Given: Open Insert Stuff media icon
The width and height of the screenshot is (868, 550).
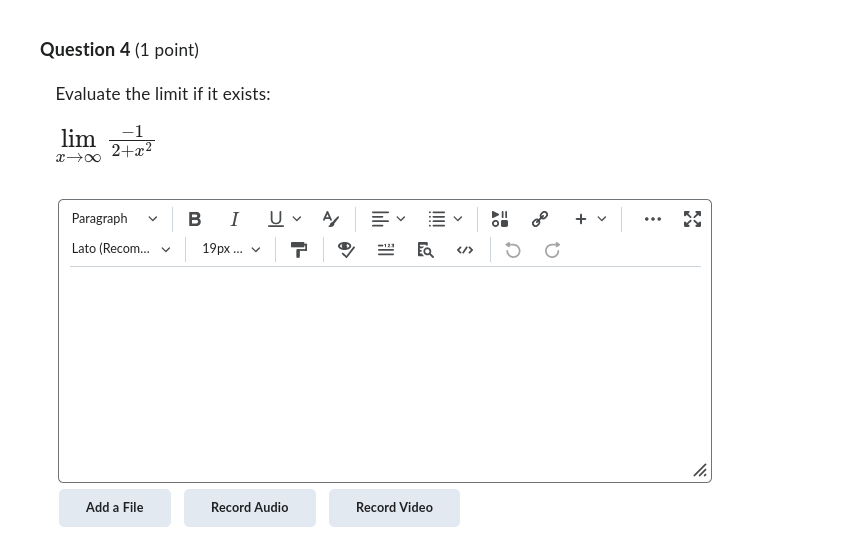Looking at the screenshot, I should tap(500, 219).
